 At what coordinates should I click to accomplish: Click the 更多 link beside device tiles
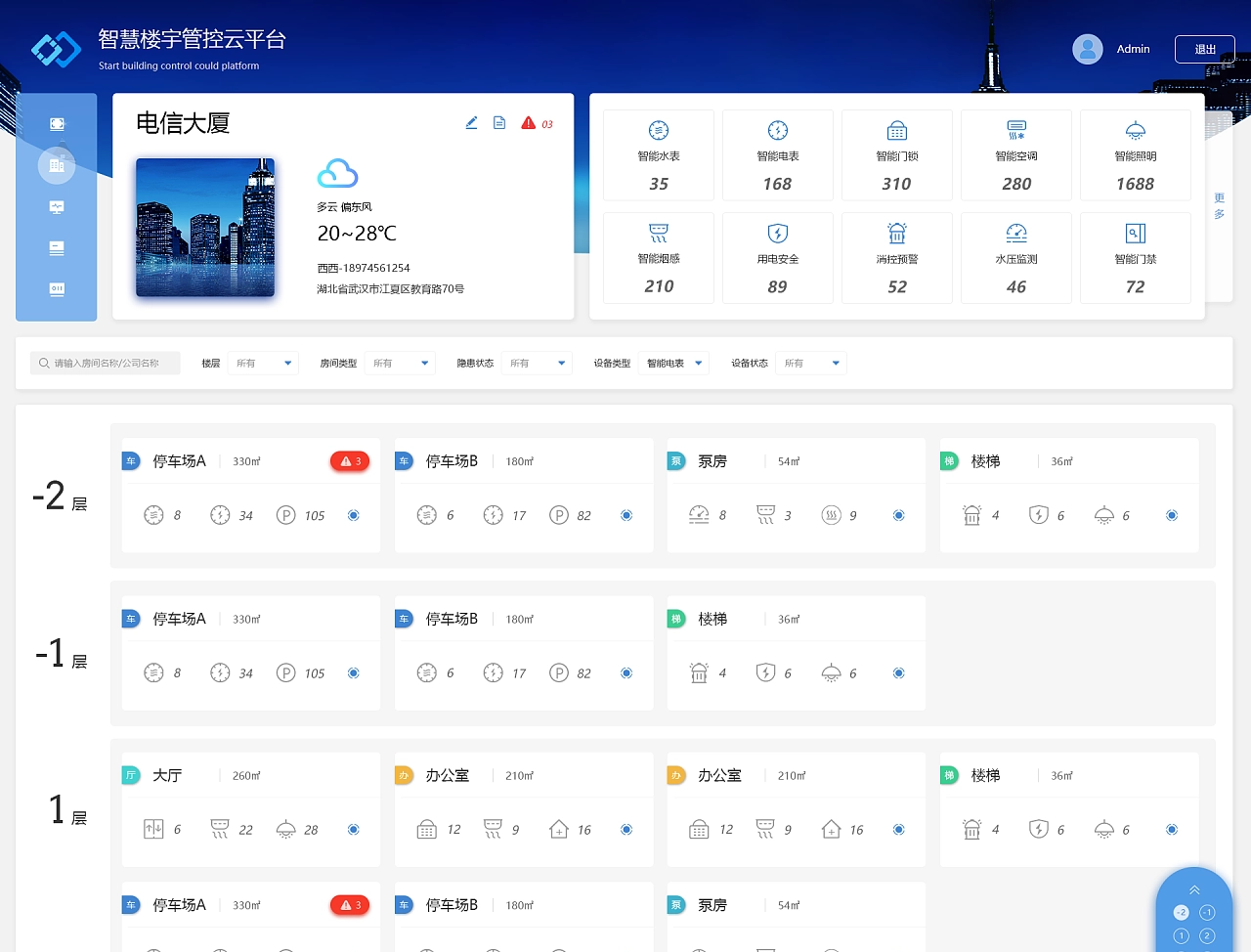click(1219, 206)
